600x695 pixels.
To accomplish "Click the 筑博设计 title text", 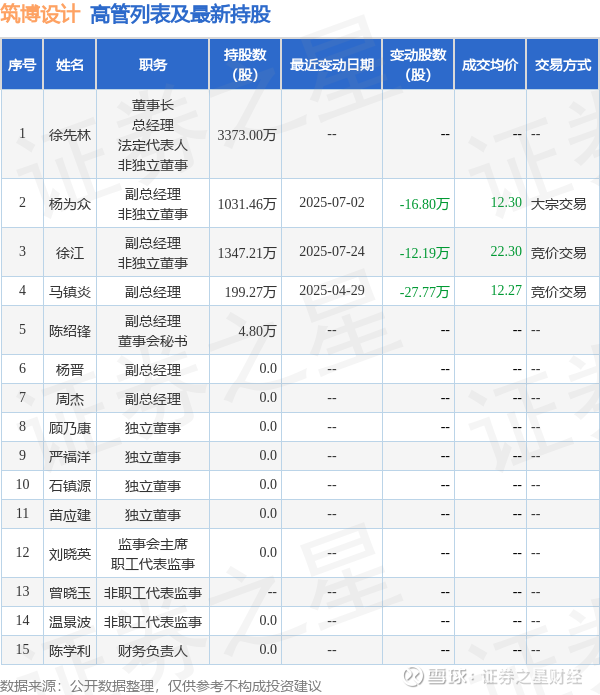I will click(x=39, y=14).
